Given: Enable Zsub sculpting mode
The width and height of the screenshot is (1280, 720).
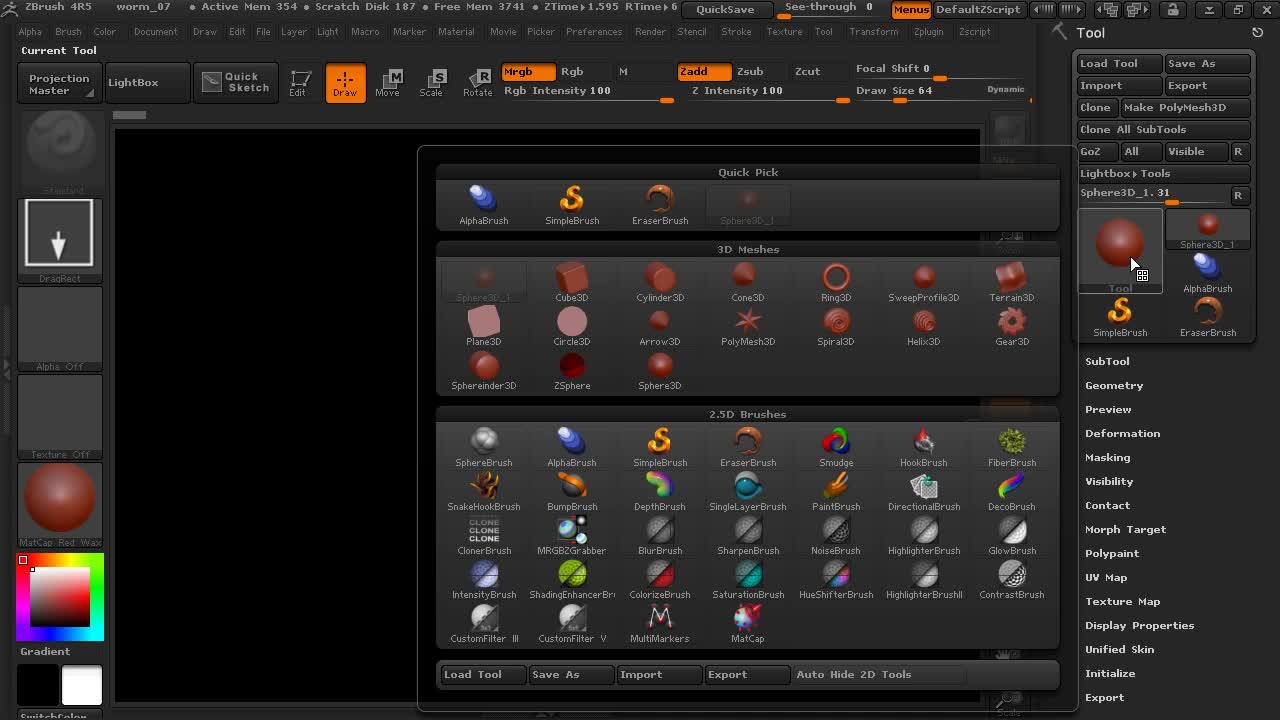Looking at the screenshot, I should click(x=750, y=72).
